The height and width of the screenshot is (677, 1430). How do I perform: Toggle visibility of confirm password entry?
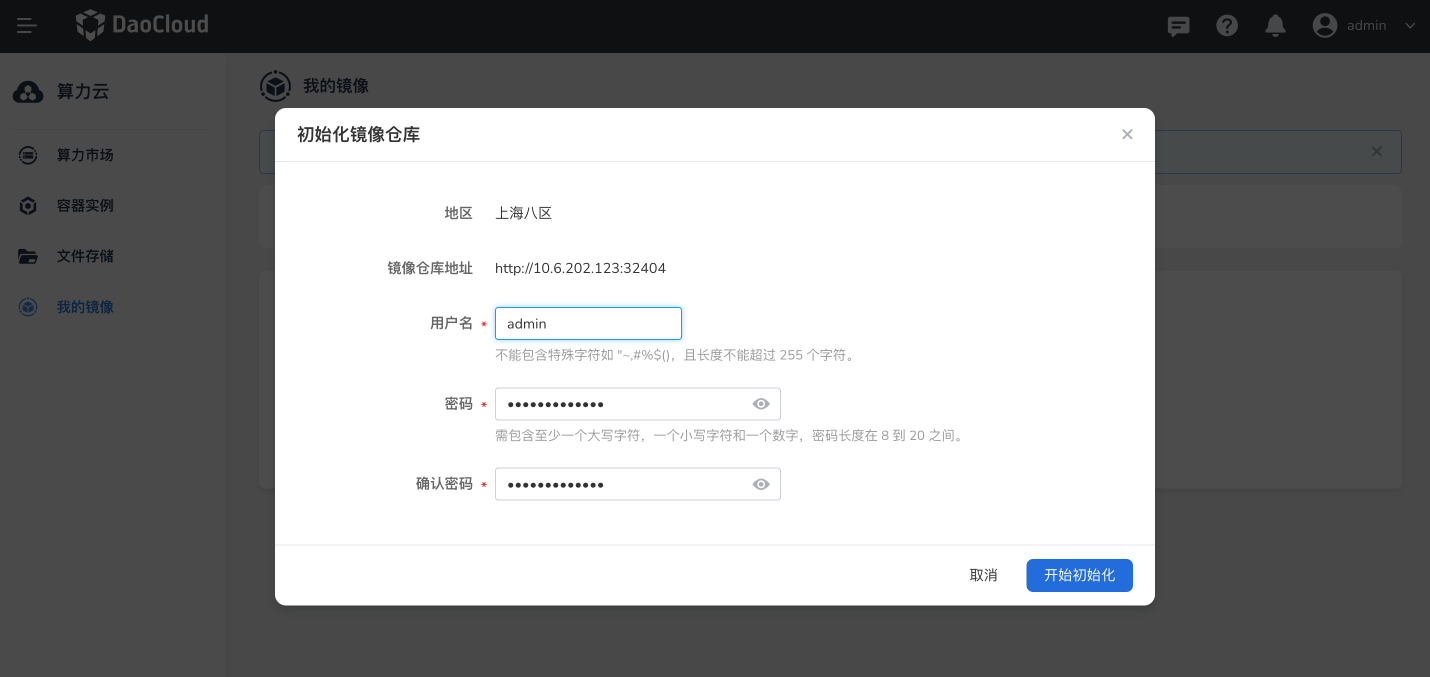tap(761, 484)
